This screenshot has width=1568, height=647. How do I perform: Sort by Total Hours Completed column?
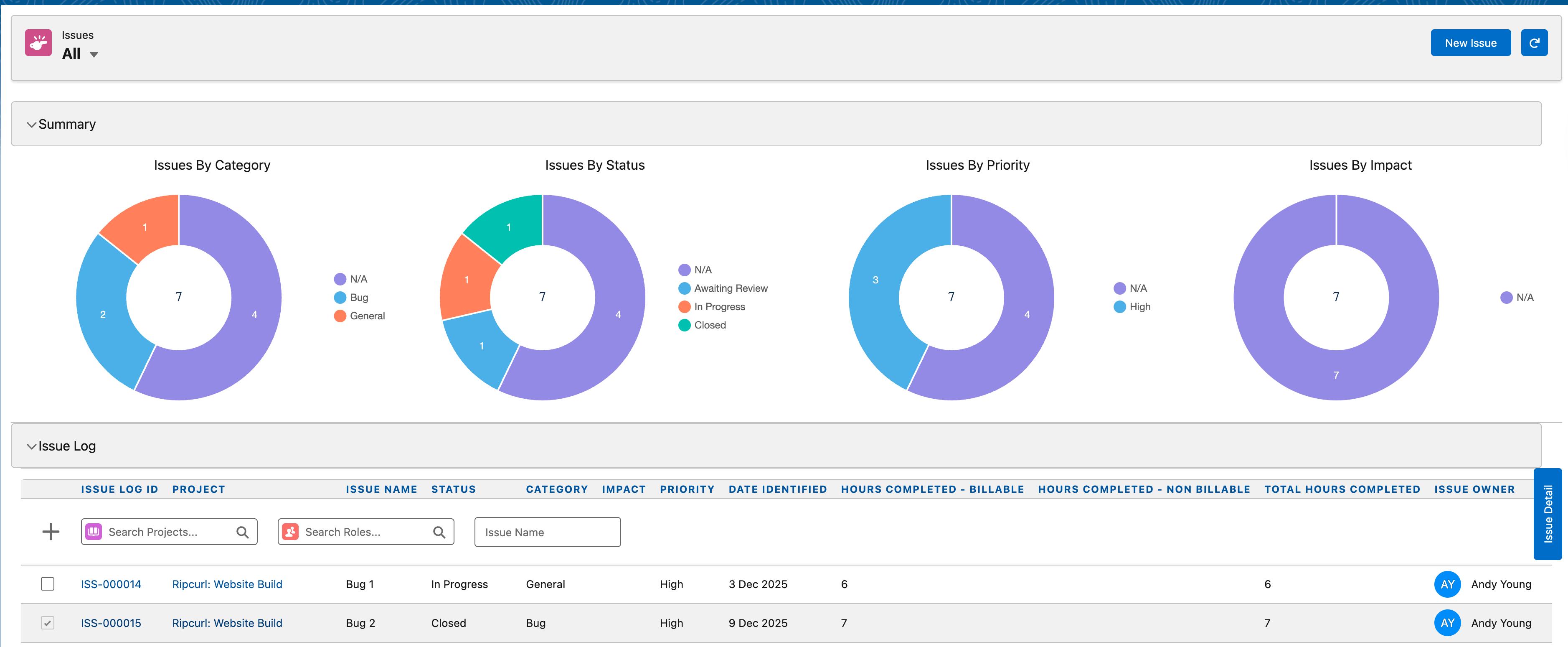[1342, 489]
